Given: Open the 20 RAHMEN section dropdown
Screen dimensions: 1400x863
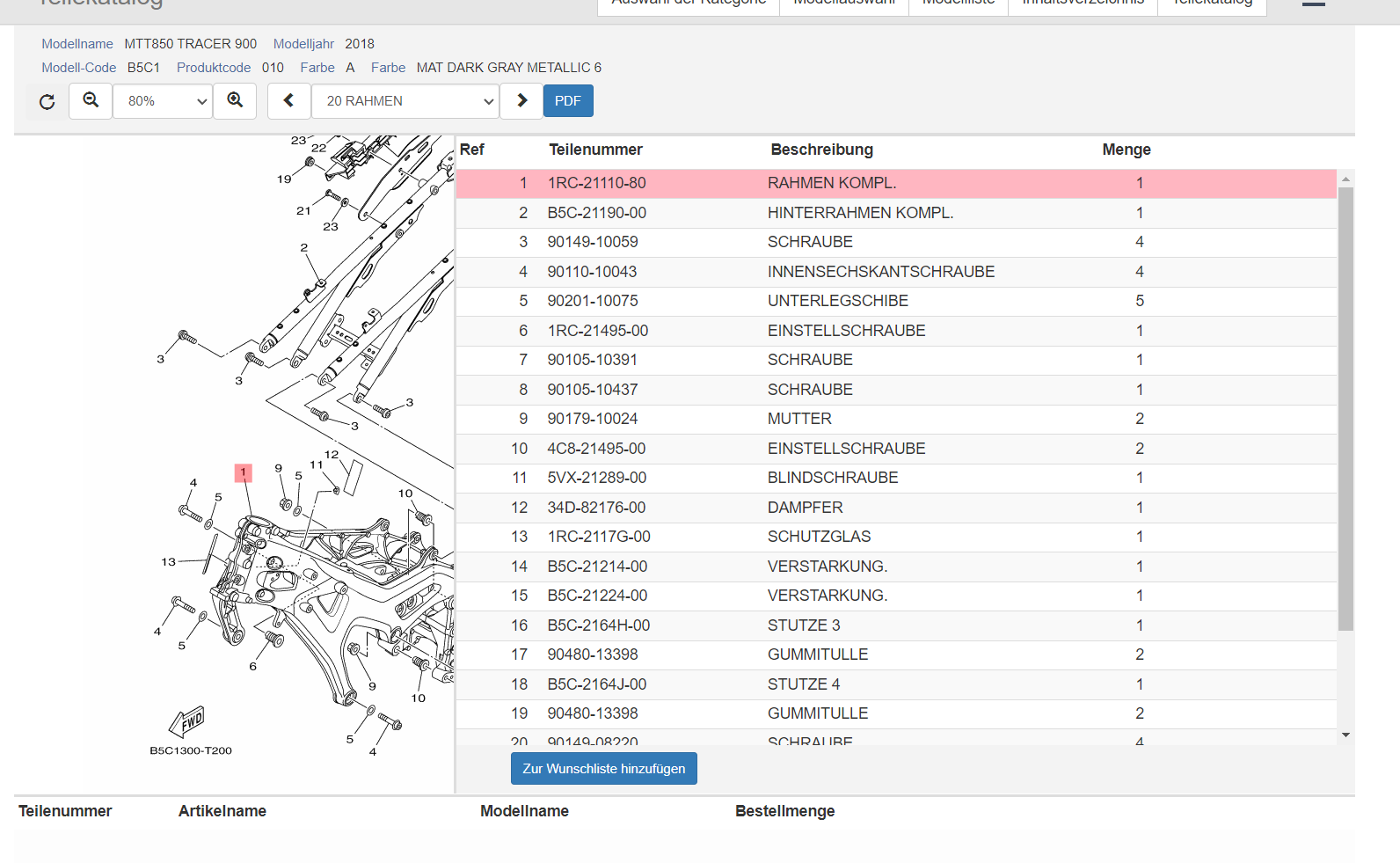Looking at the screenshot, I should 405,101.
